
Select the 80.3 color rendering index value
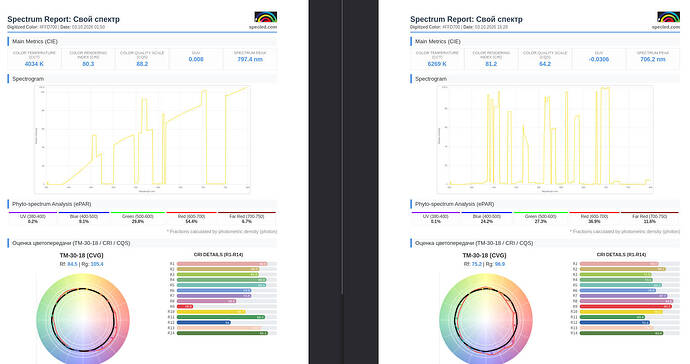(x=88, y=64)
